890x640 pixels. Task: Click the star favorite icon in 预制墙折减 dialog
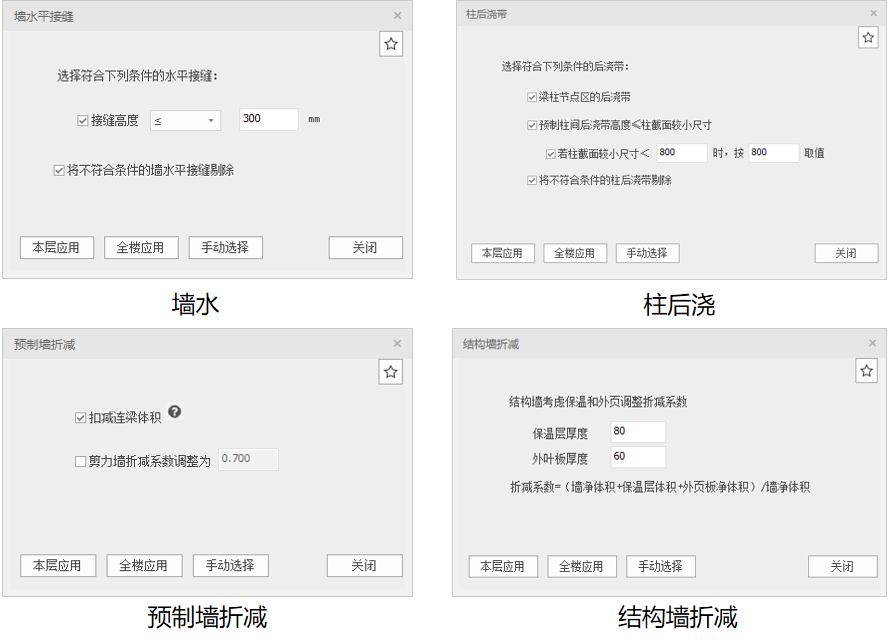pyautogui.click(x=391, y=372)
